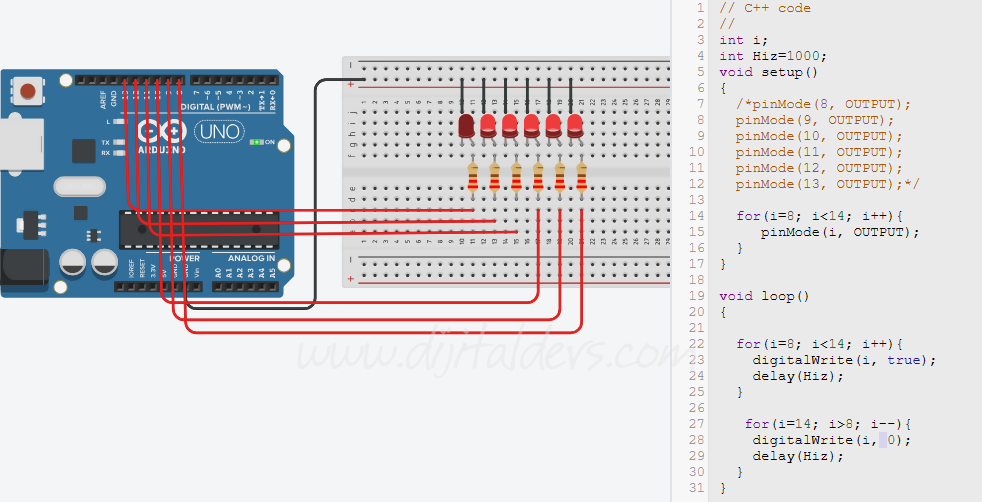Select the resistor in breadboard column 19

[560, 177]
